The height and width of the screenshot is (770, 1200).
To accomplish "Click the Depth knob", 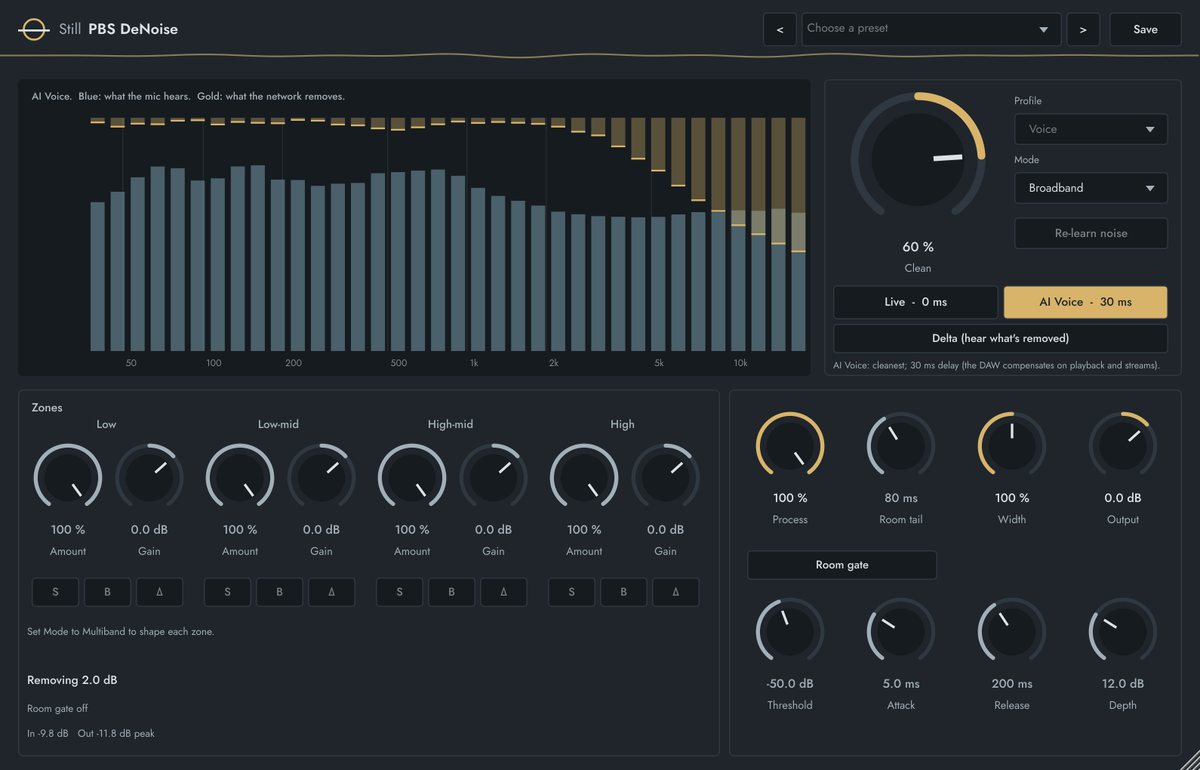I will pyautogui.click(x=1122, y=632).
